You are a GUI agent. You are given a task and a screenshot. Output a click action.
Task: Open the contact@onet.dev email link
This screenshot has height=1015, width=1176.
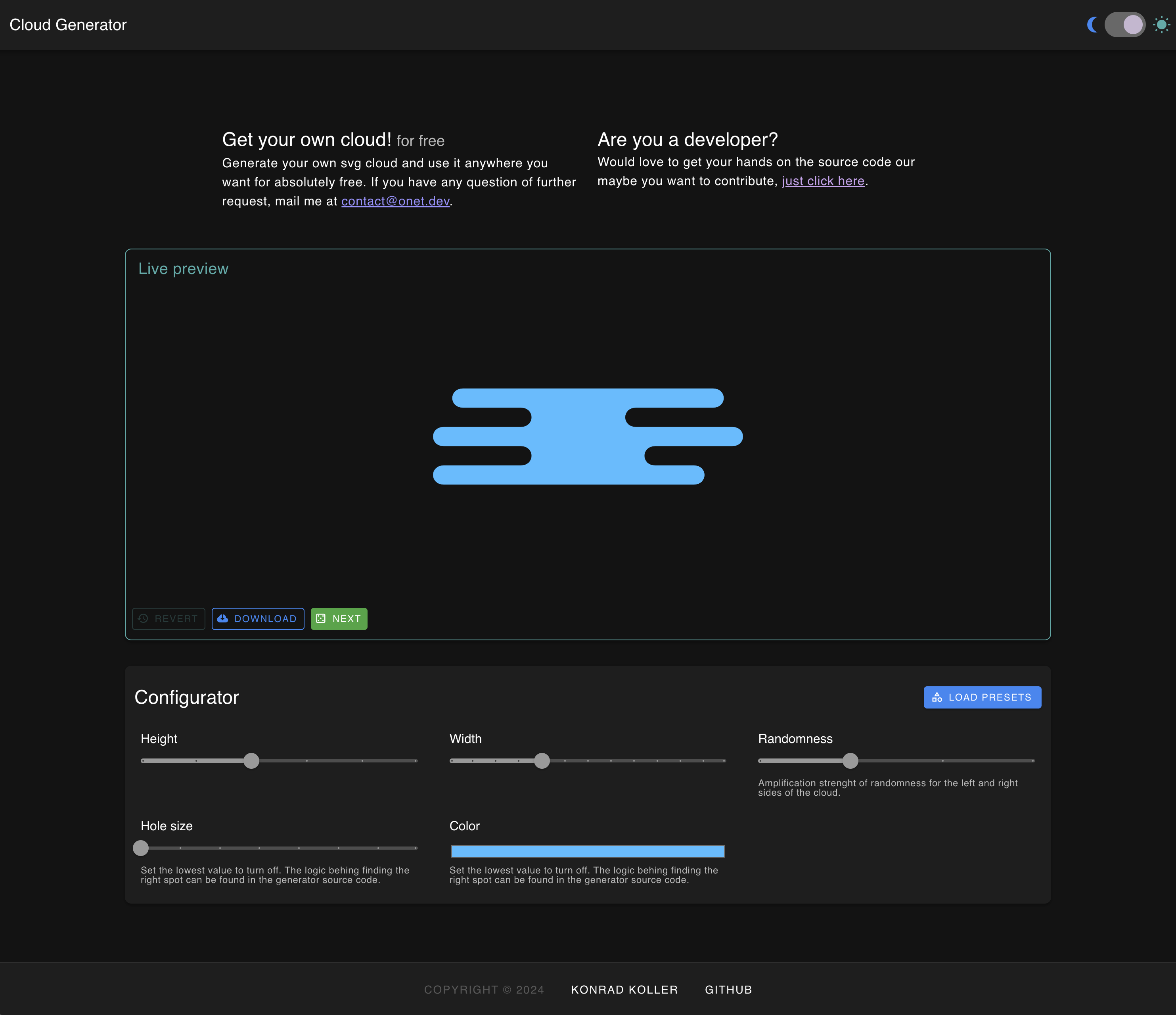pyautogui.click(x=395, y=201)
